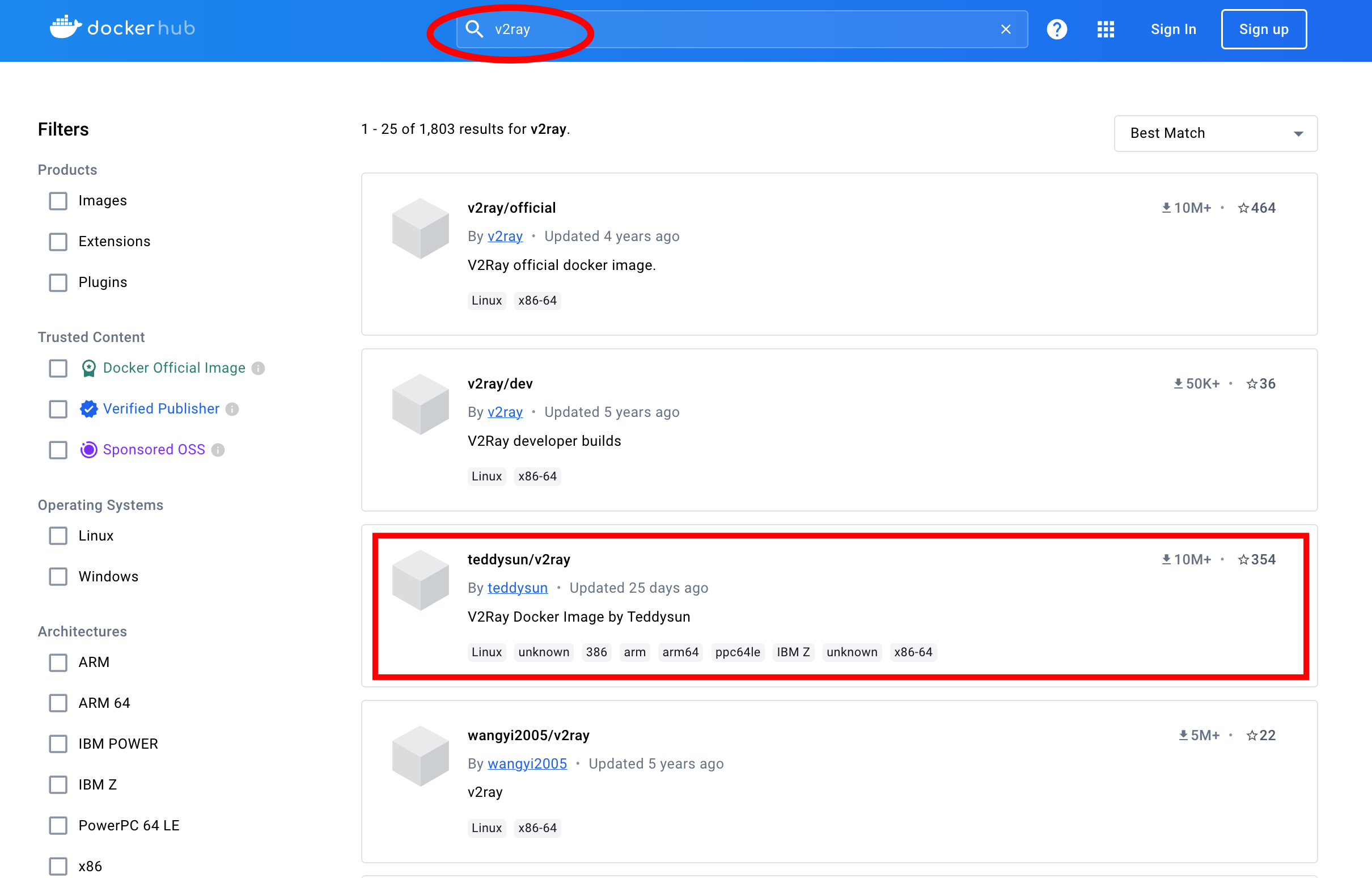Viewport: 1372px width, 878px height.
Task: Click x86-64 tag on v2ray/dev card
Action: click(x=537, y=476)
